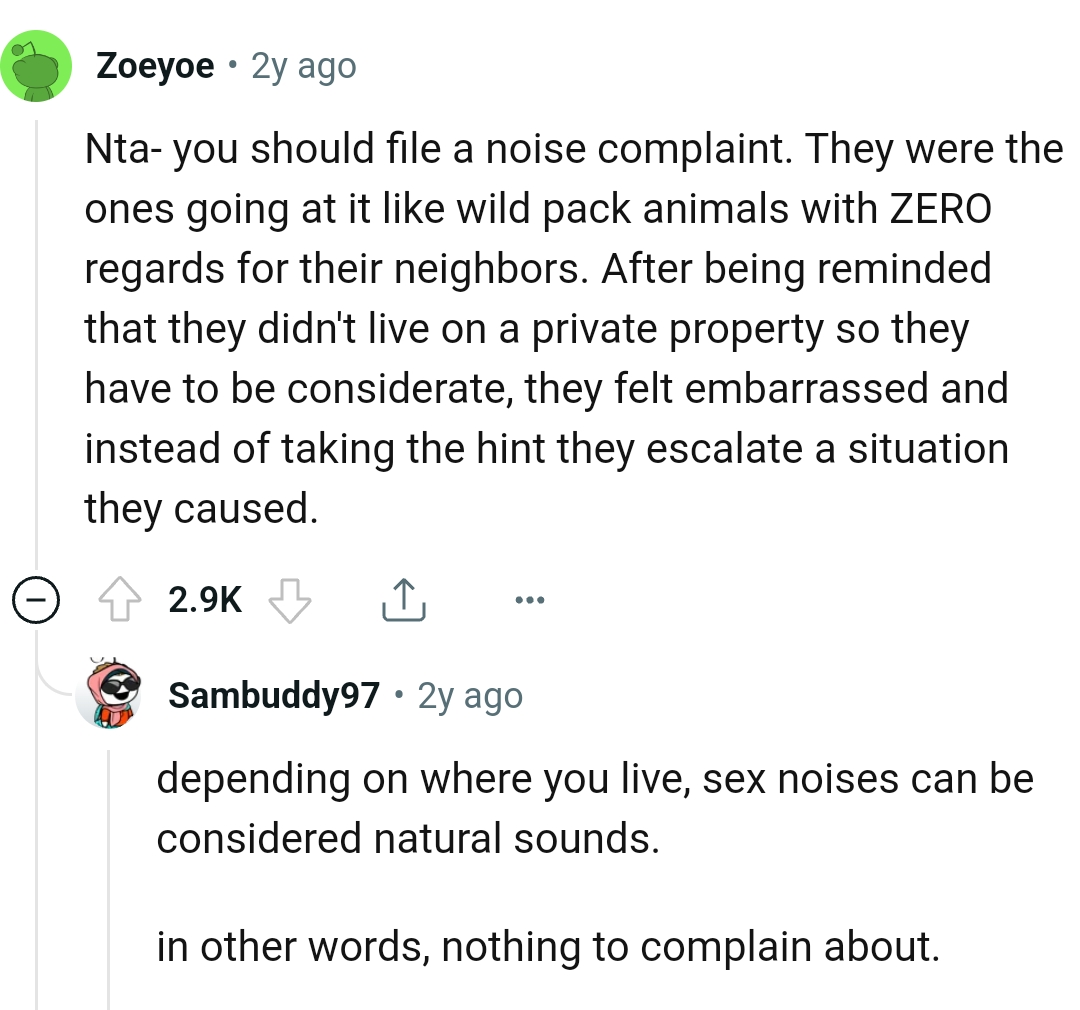Open the three-dot overflow menu
This screenshot has height=1010, width=1080.
[x=529, y=599]
